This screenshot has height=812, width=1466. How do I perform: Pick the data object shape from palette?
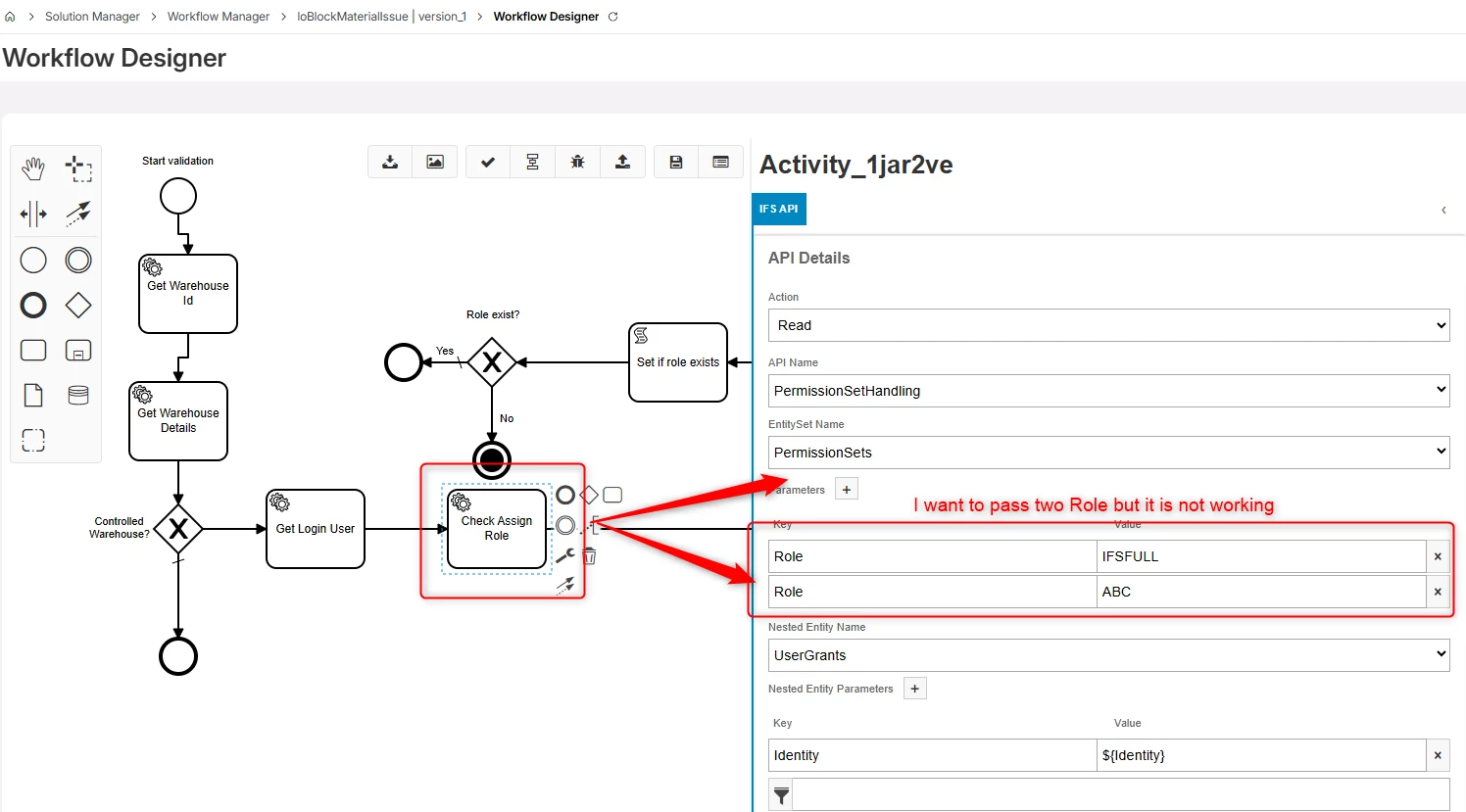tap(33, 395)
